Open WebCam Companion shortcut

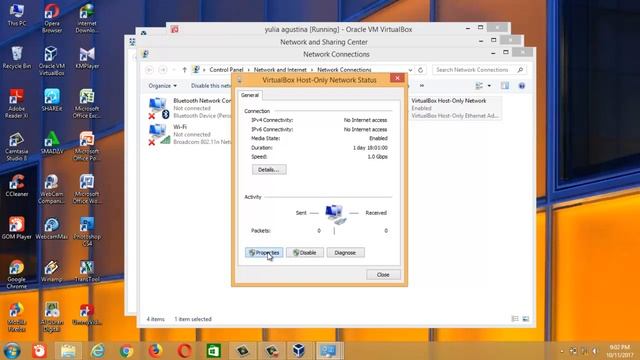click(52, 189)
